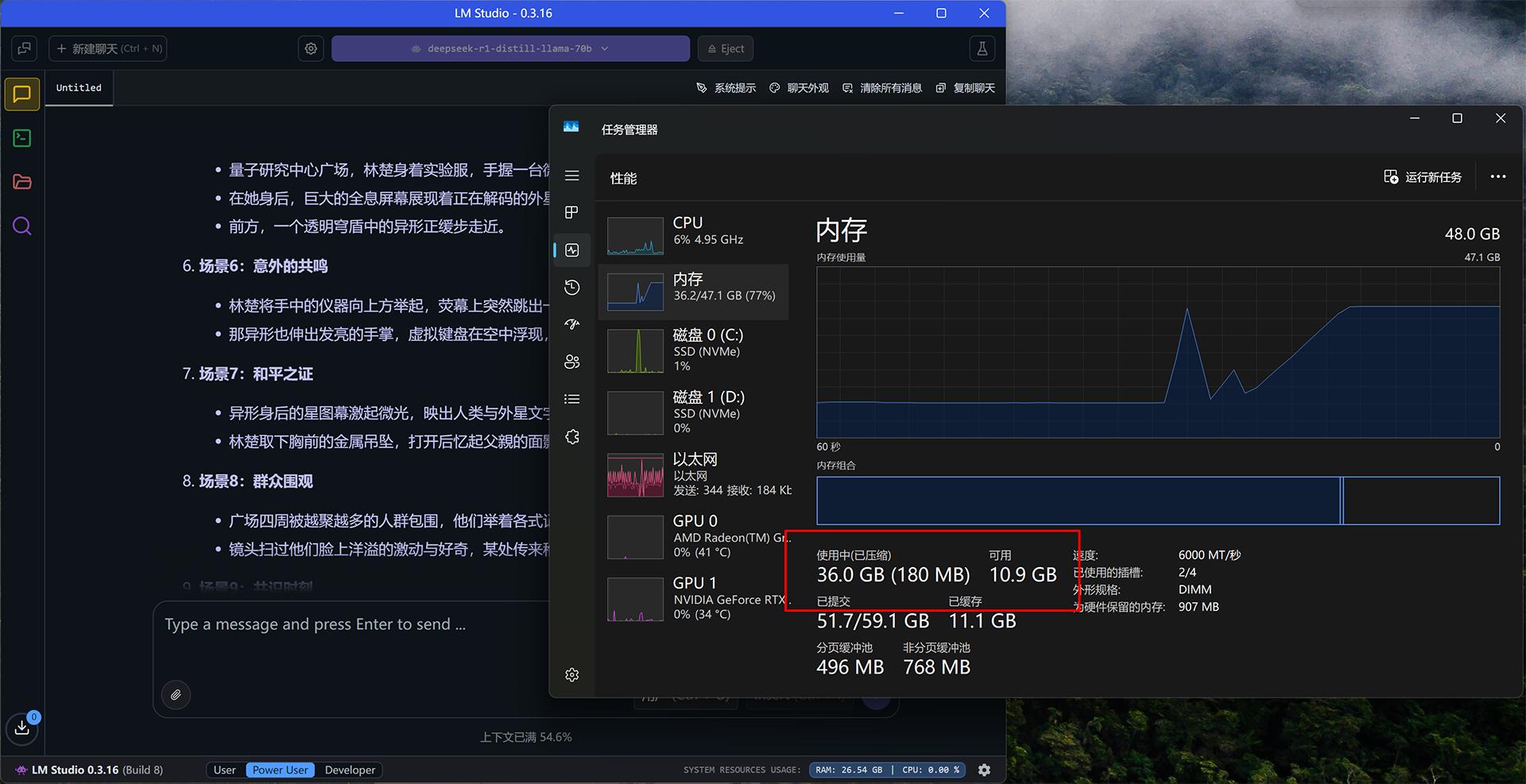The width and height of the screenshot is (1526, 784).
Task: Select the 内存 performance item
Action: click(x=694, y=292)
